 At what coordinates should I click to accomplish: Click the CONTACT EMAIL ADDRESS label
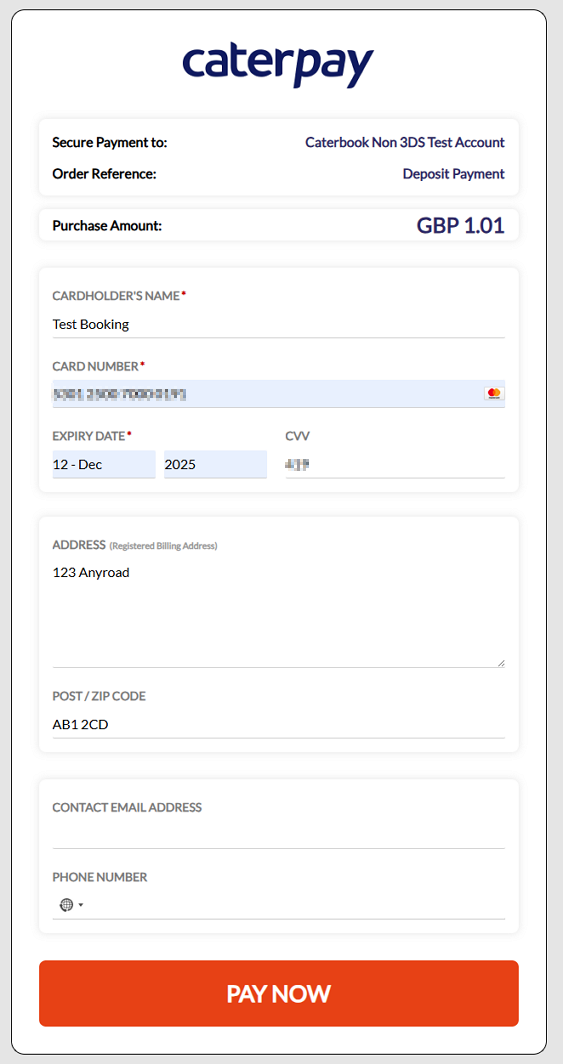[127, 808]
